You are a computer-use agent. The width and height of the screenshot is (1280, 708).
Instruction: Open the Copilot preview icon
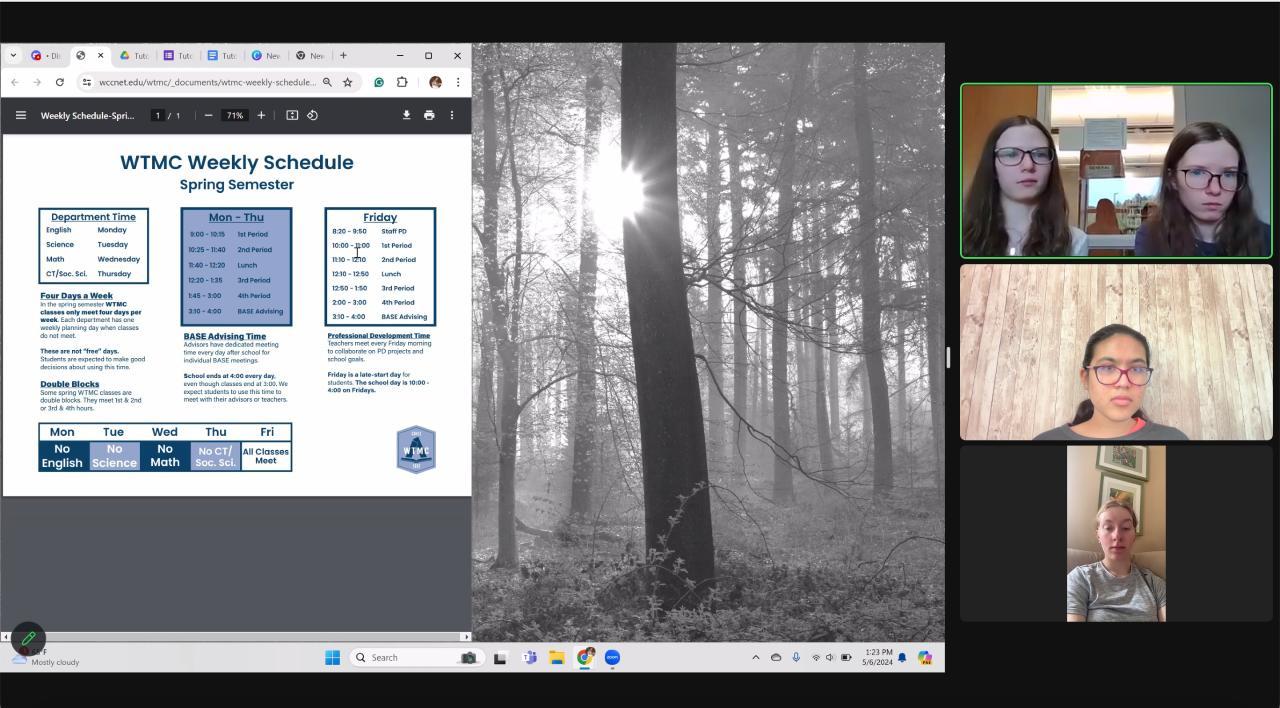(x=925, y=657)
